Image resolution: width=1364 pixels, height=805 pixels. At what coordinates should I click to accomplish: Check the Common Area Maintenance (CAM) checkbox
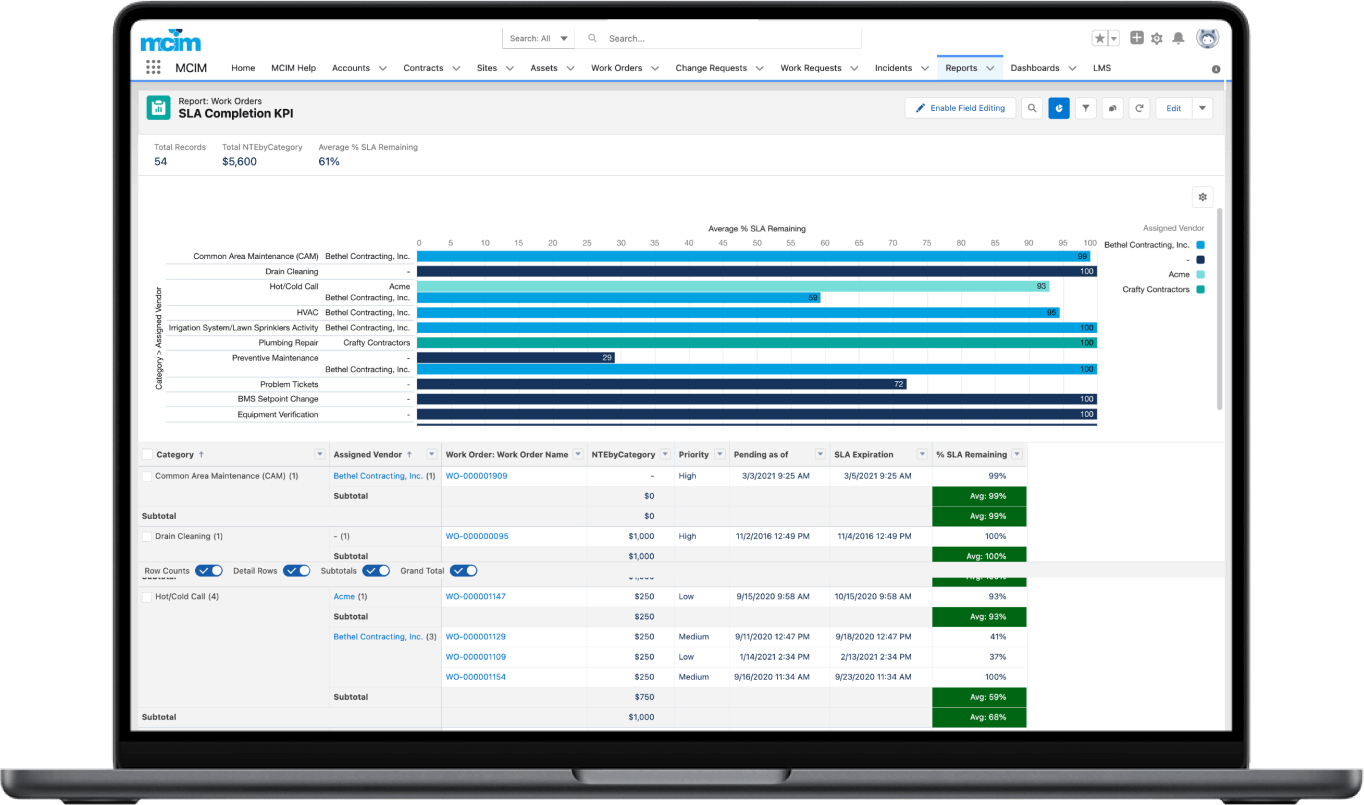147,476
